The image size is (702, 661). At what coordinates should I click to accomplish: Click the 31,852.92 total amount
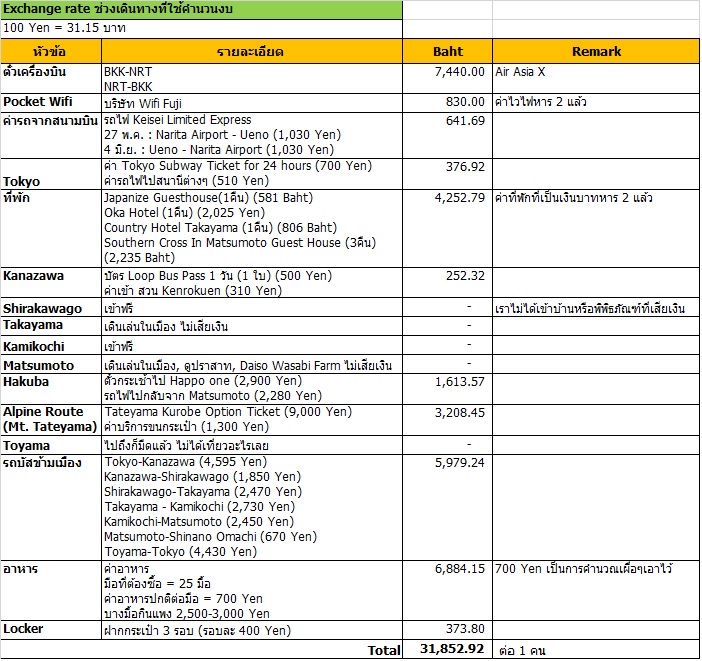[447, 649]
